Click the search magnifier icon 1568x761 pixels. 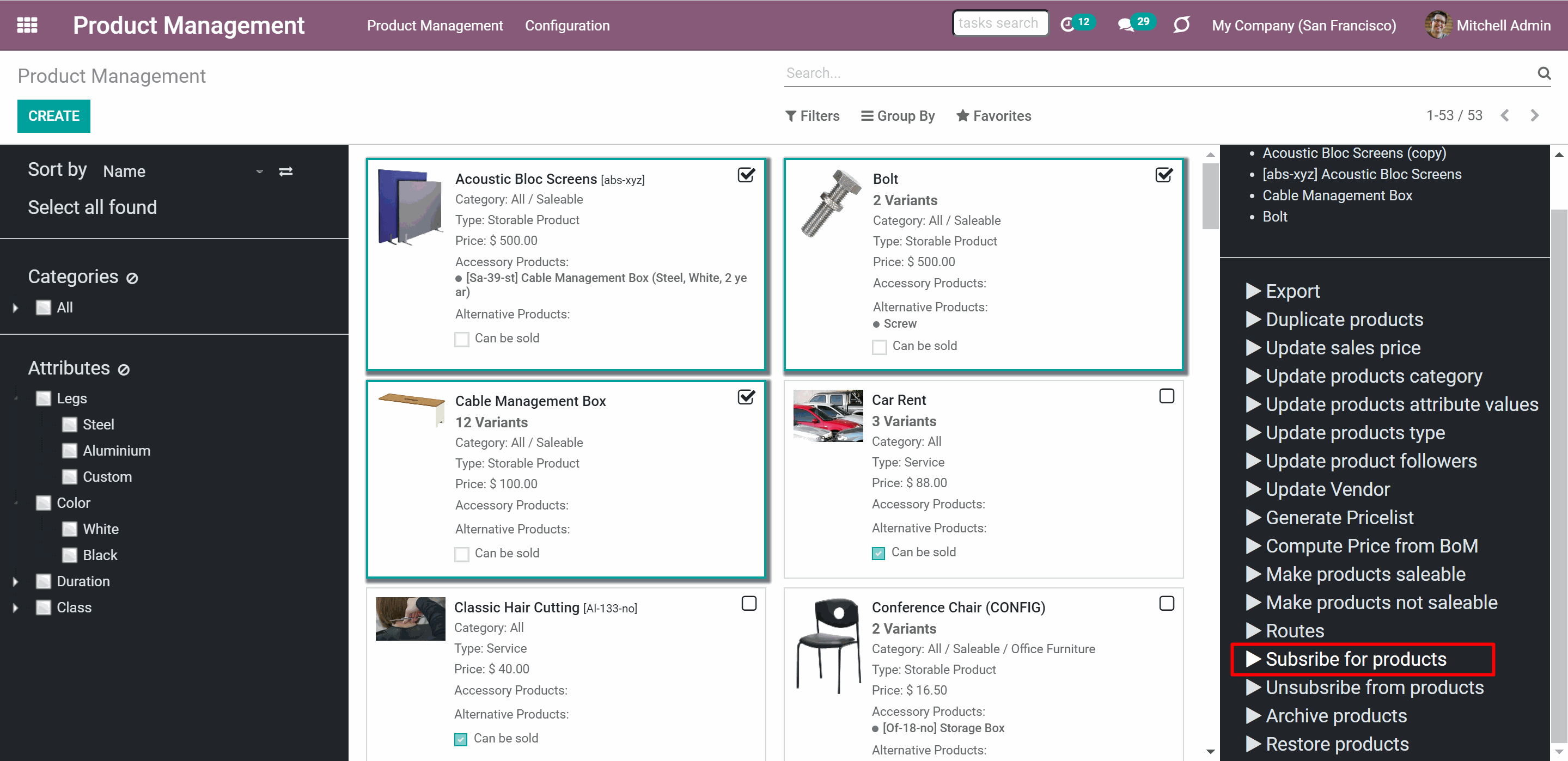(1543, 73)
